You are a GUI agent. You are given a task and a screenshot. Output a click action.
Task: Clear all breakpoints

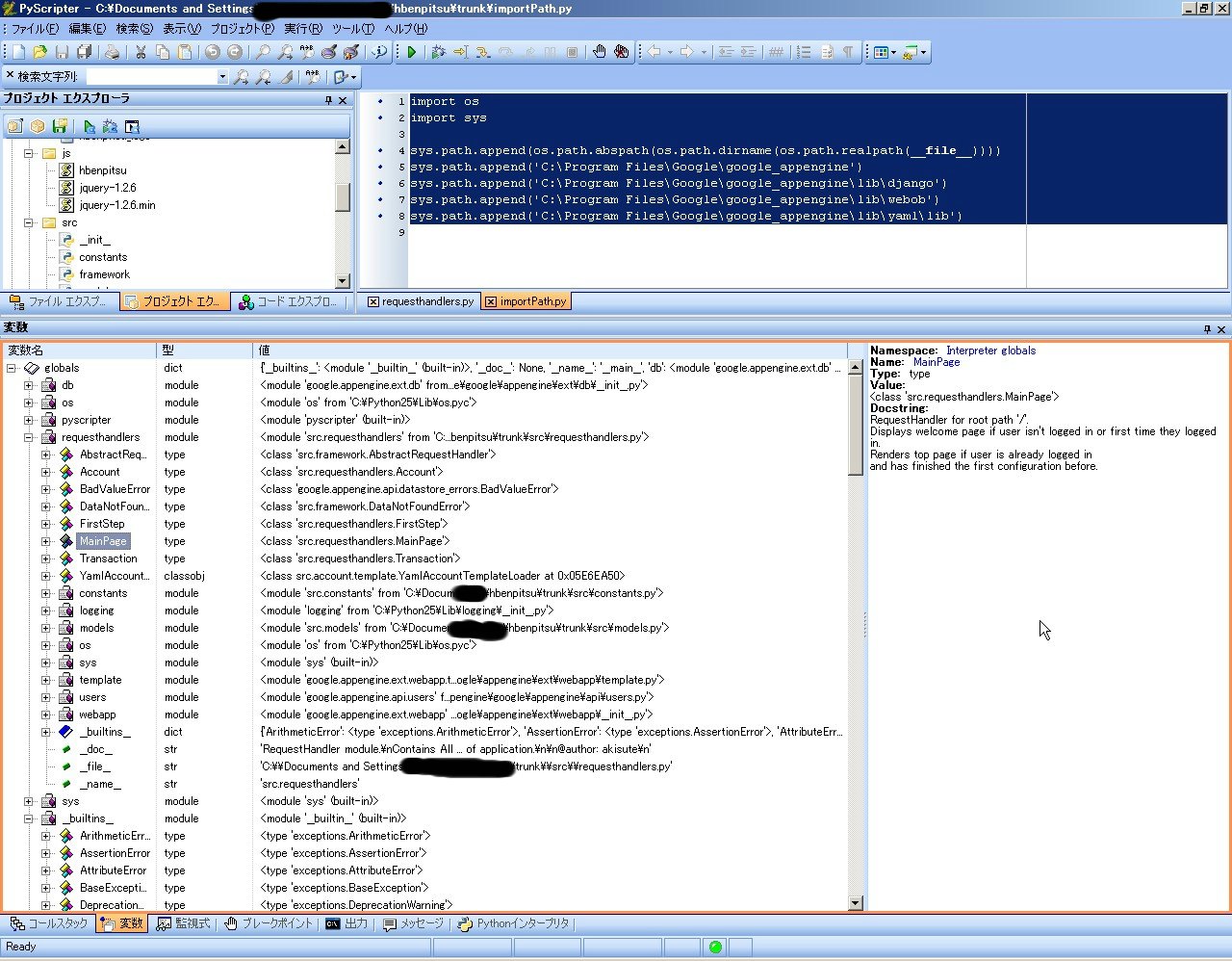[x=622, y=52]
